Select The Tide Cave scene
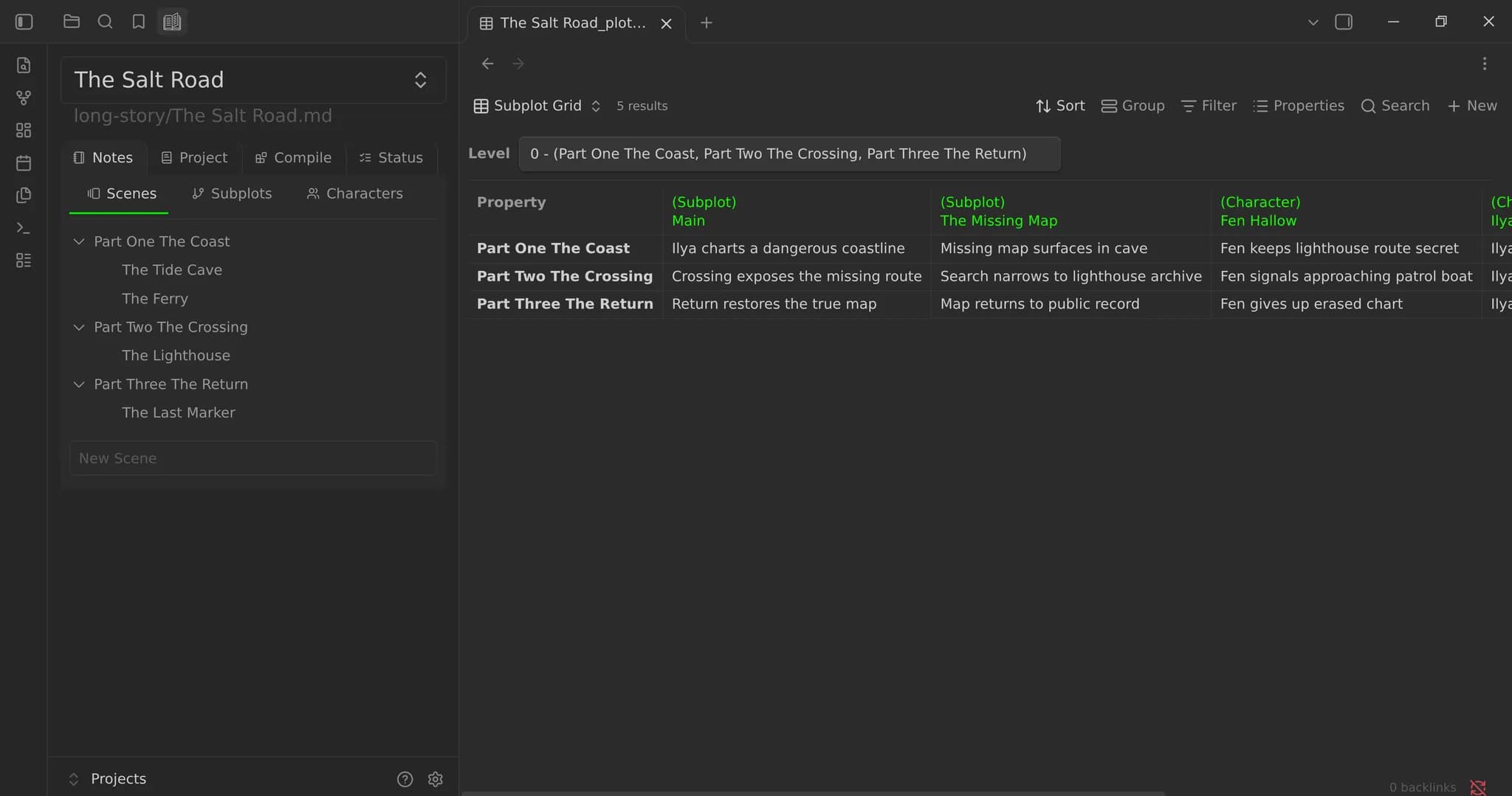The image size is (1512, 796). pos(172,270)
